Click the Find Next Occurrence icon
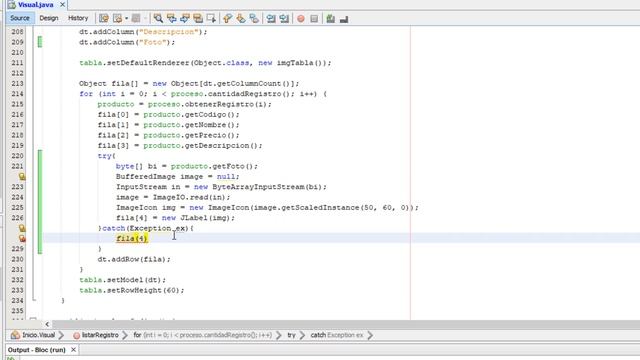The width and height of the screenshot is (640, 360). pyautogui.click(x=185, y=18)
